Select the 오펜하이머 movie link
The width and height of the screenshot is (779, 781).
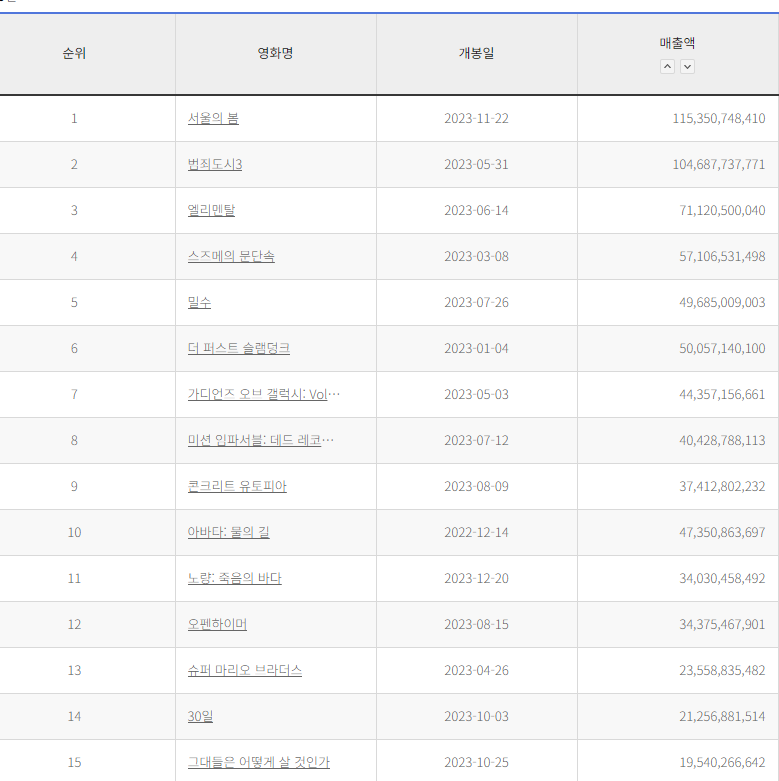217,624
